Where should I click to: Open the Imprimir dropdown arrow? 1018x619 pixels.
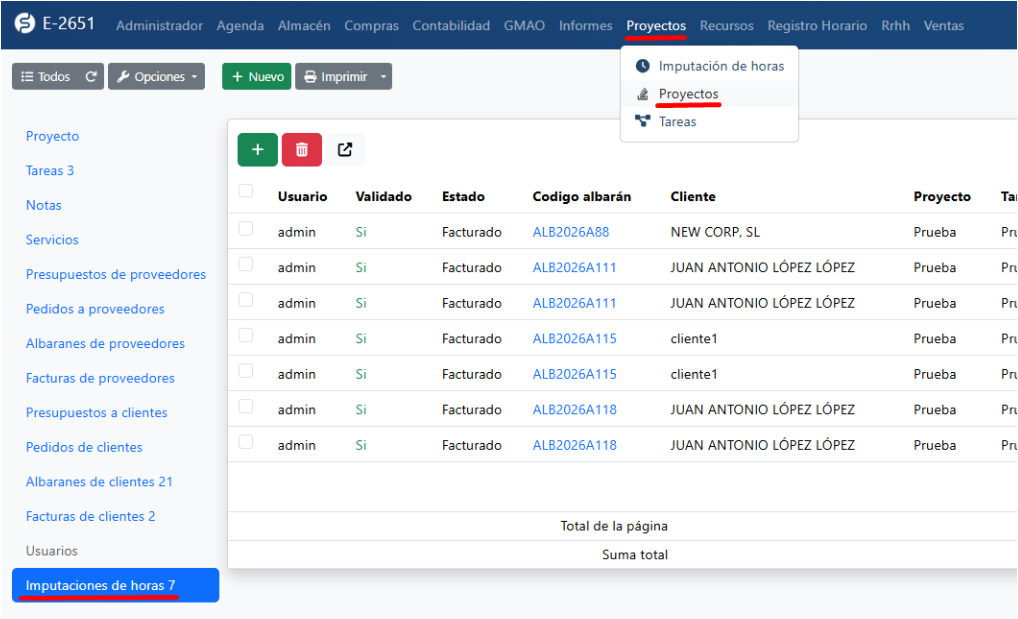point(381,77)
